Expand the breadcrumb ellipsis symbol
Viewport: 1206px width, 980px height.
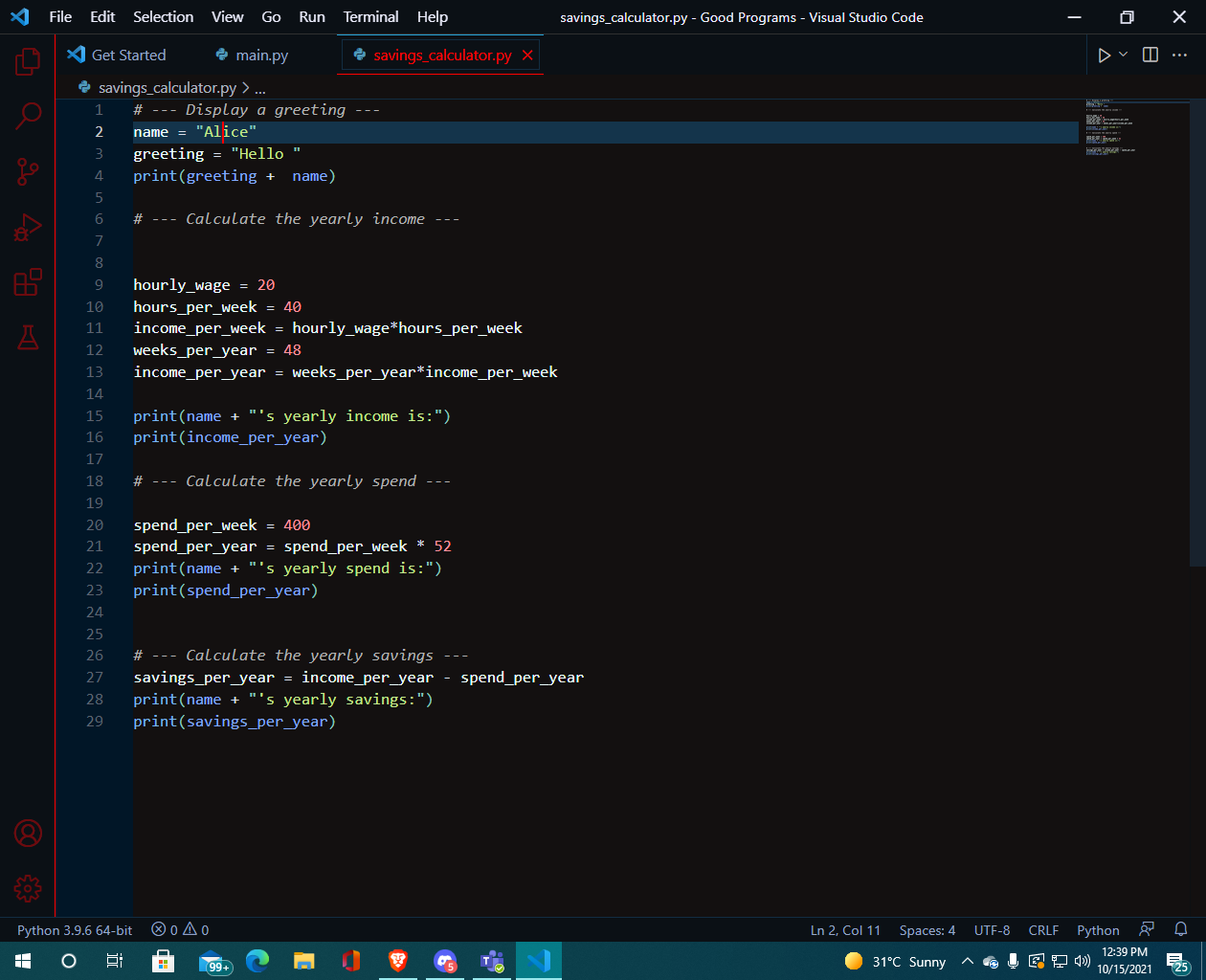coord(260,88)
